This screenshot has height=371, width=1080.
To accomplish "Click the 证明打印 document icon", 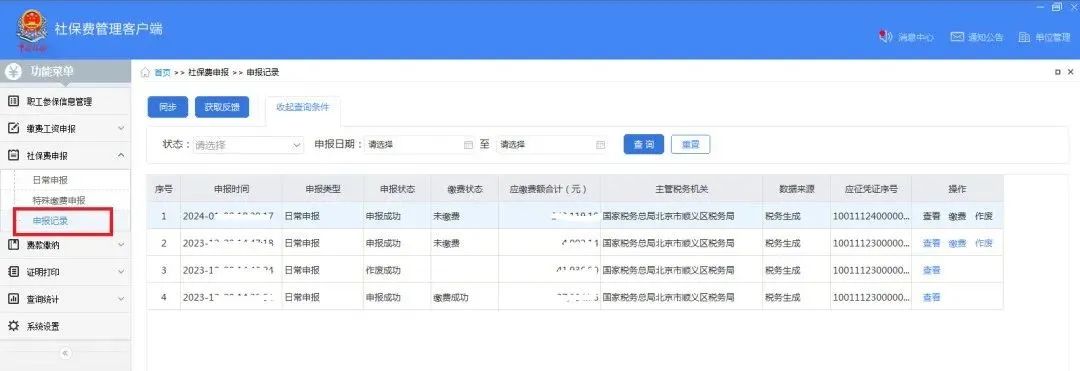I will pyautogui.click(x=13, y=272).
